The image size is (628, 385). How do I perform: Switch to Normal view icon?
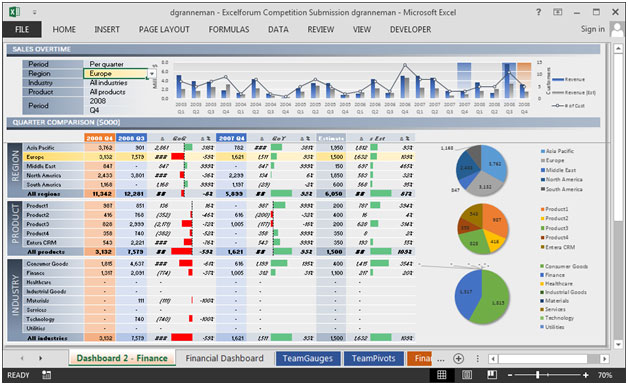(x=441, y=375)
